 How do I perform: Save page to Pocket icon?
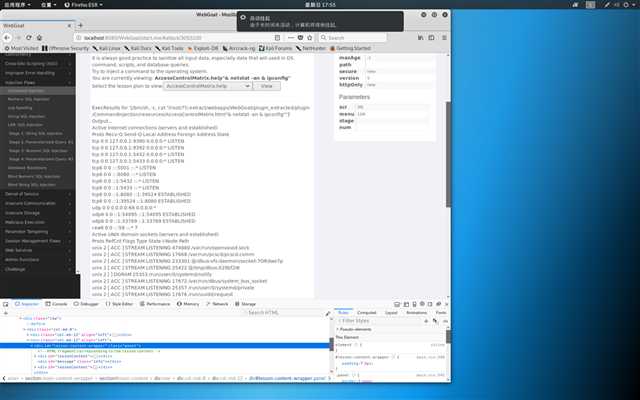tap(300, 38)
